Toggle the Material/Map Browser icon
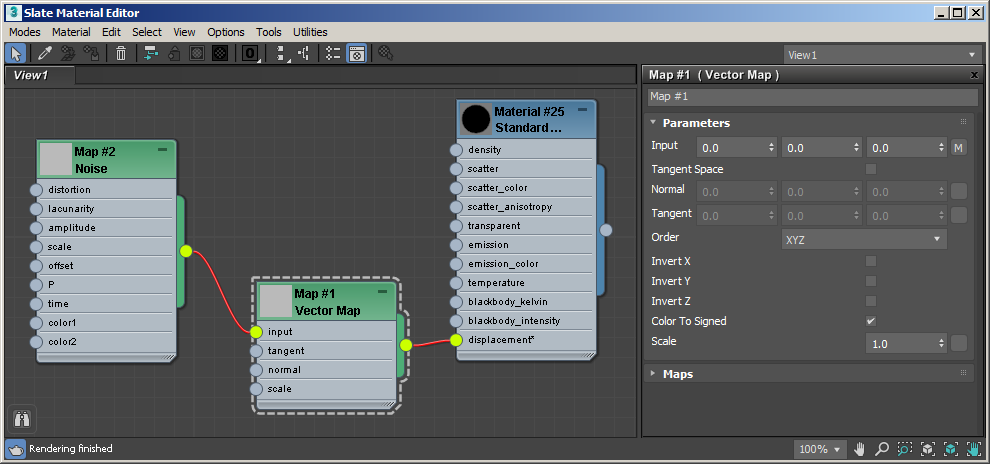Screen dimensions: 990x464 click(x=334, y=54)
